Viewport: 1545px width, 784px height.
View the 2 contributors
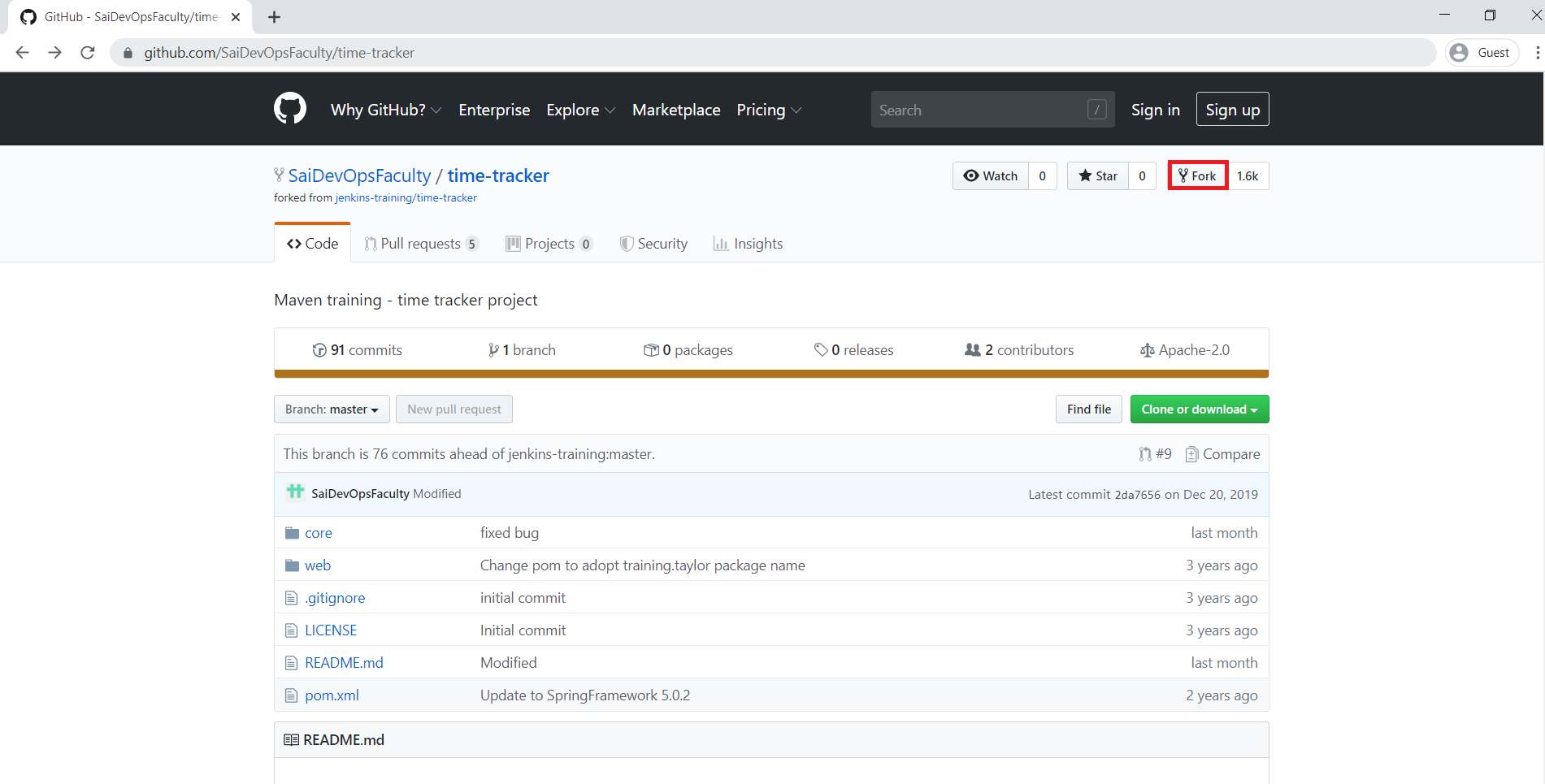click(x=1019, y=350)
